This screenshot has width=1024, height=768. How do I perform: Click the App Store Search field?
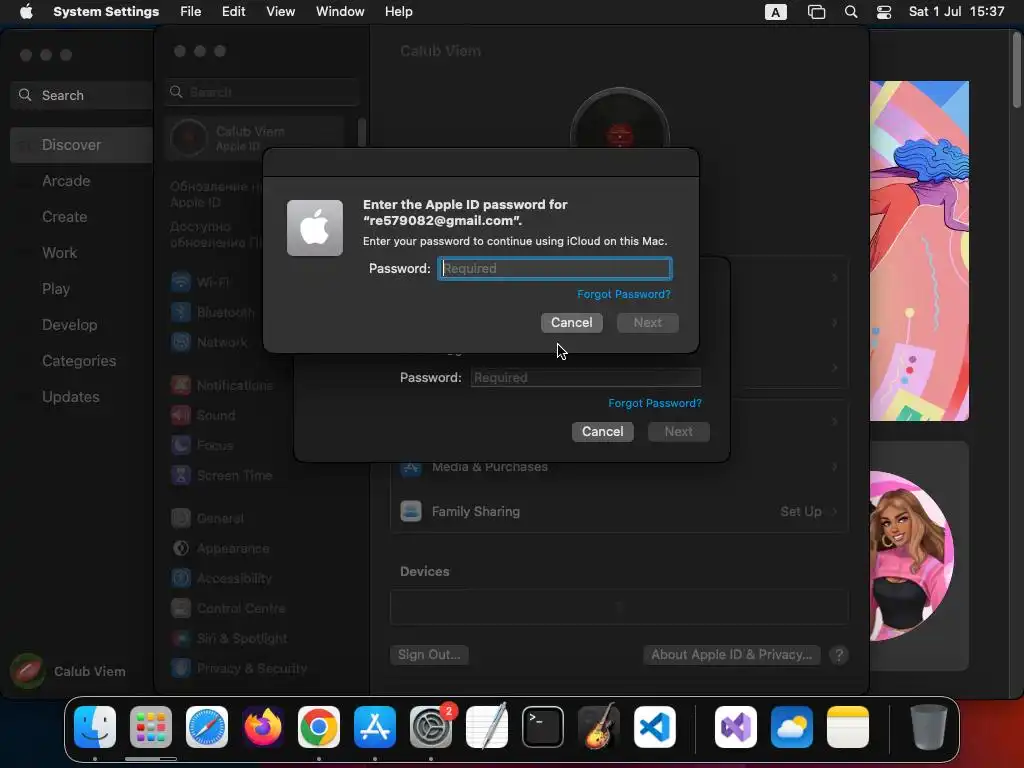(82, 95)
